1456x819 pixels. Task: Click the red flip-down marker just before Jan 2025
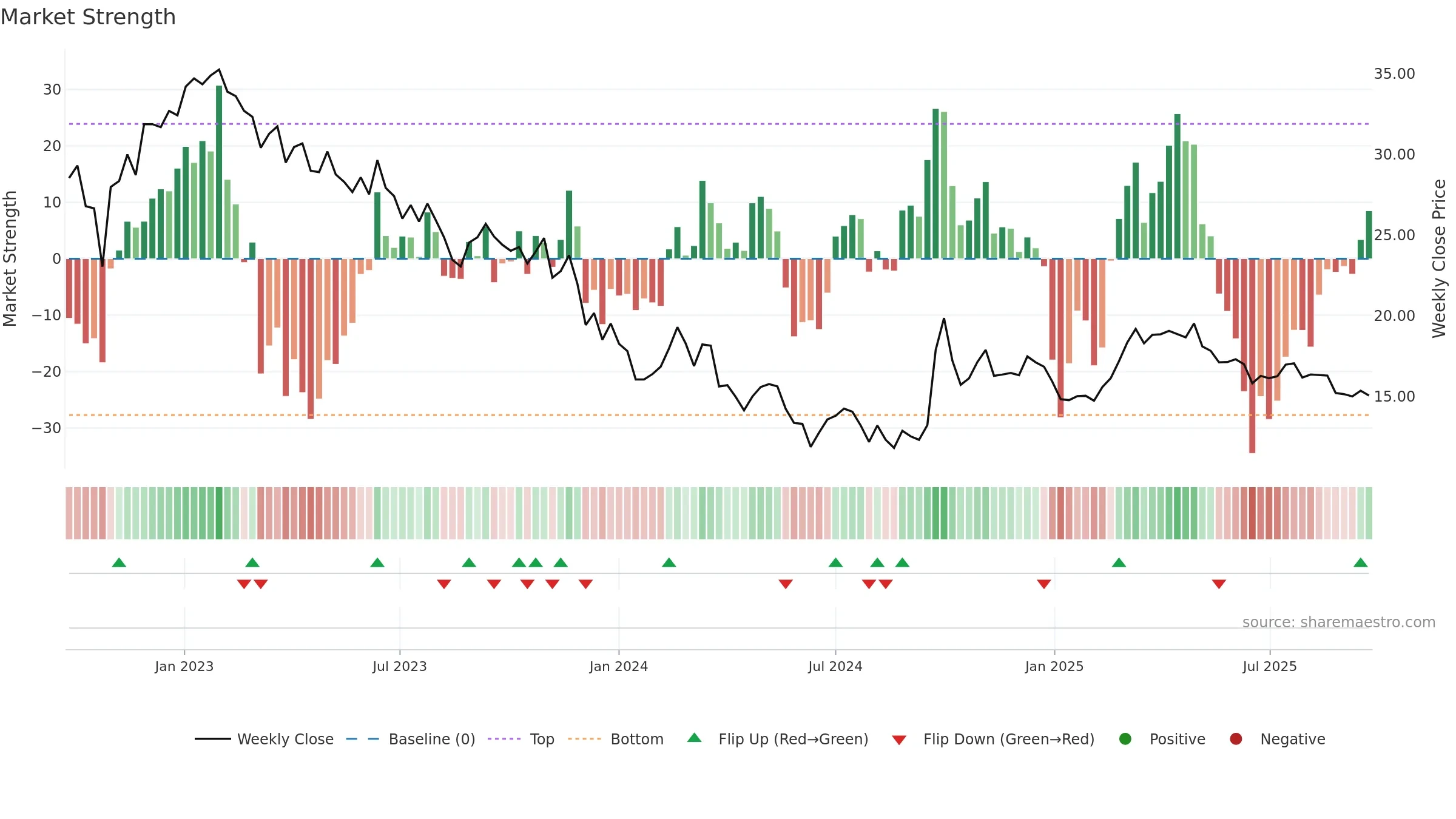(1044, 584)
